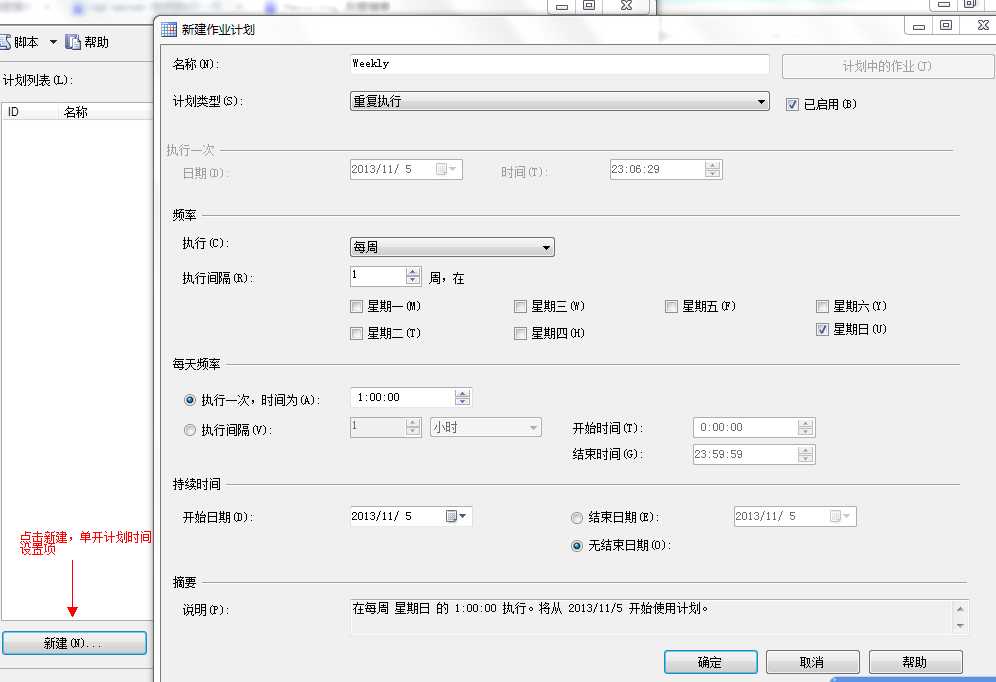Open the 帮助 help toolbar item

pyautogui.click(x=87, y=42)
